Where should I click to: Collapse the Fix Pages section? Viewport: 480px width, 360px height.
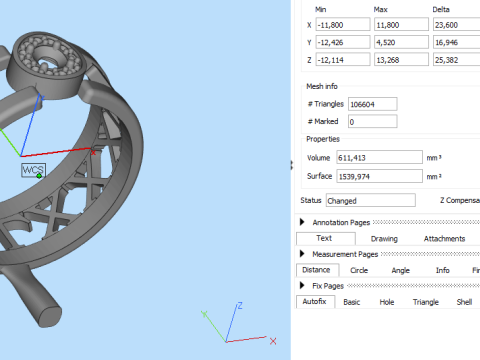click(x=302, y=285)
